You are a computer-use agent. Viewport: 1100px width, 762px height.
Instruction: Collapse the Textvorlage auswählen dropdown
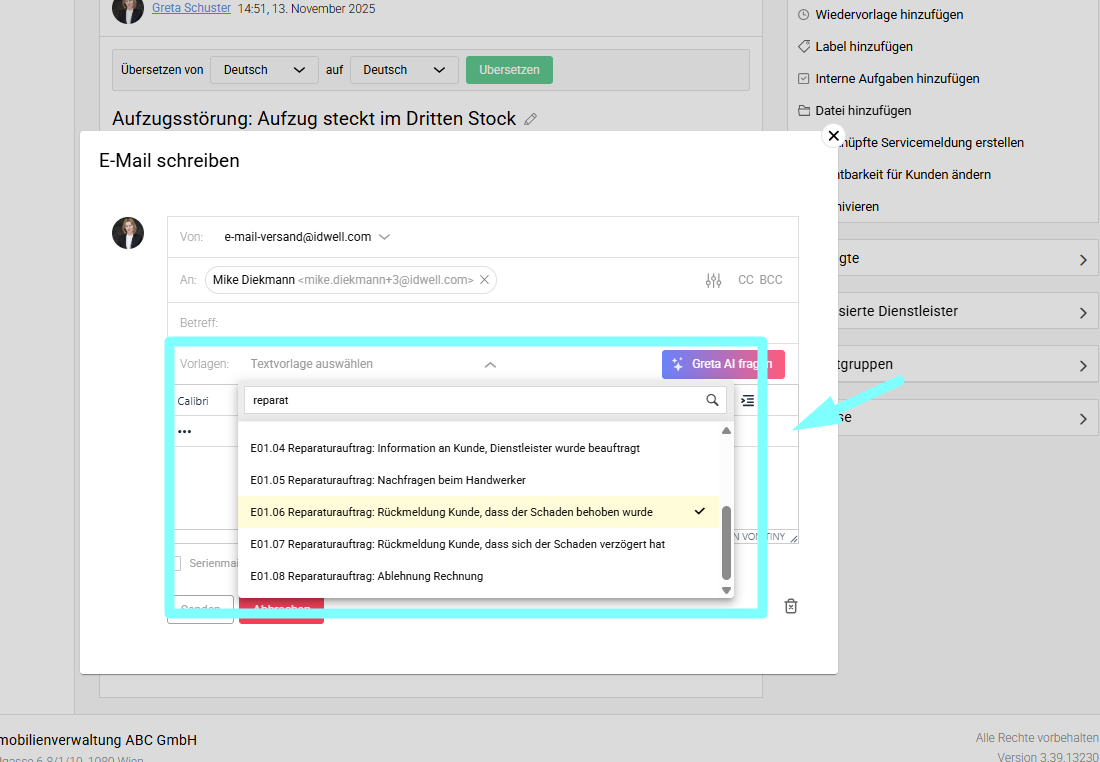490,365
